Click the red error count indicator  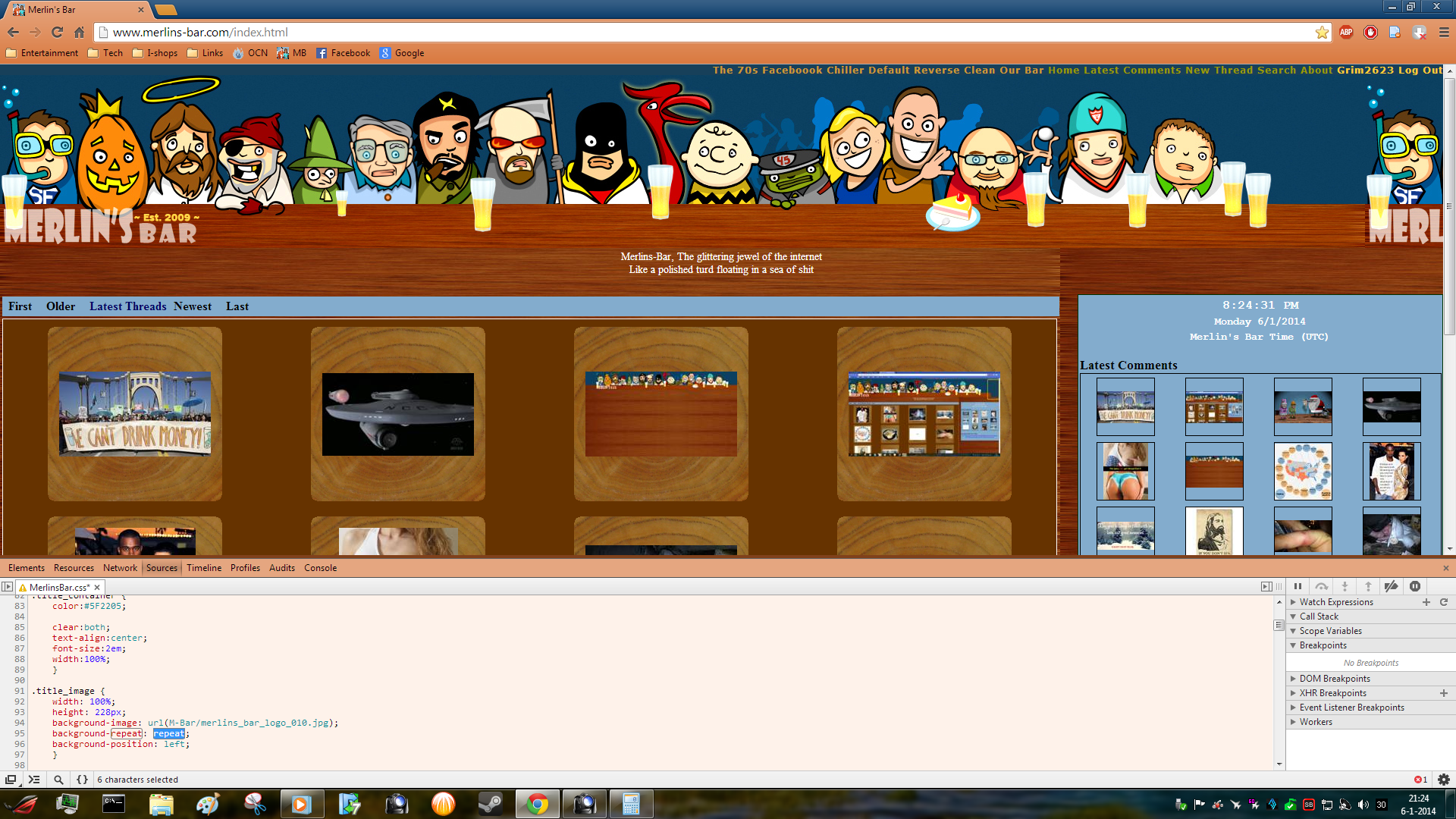[1420, 780]
